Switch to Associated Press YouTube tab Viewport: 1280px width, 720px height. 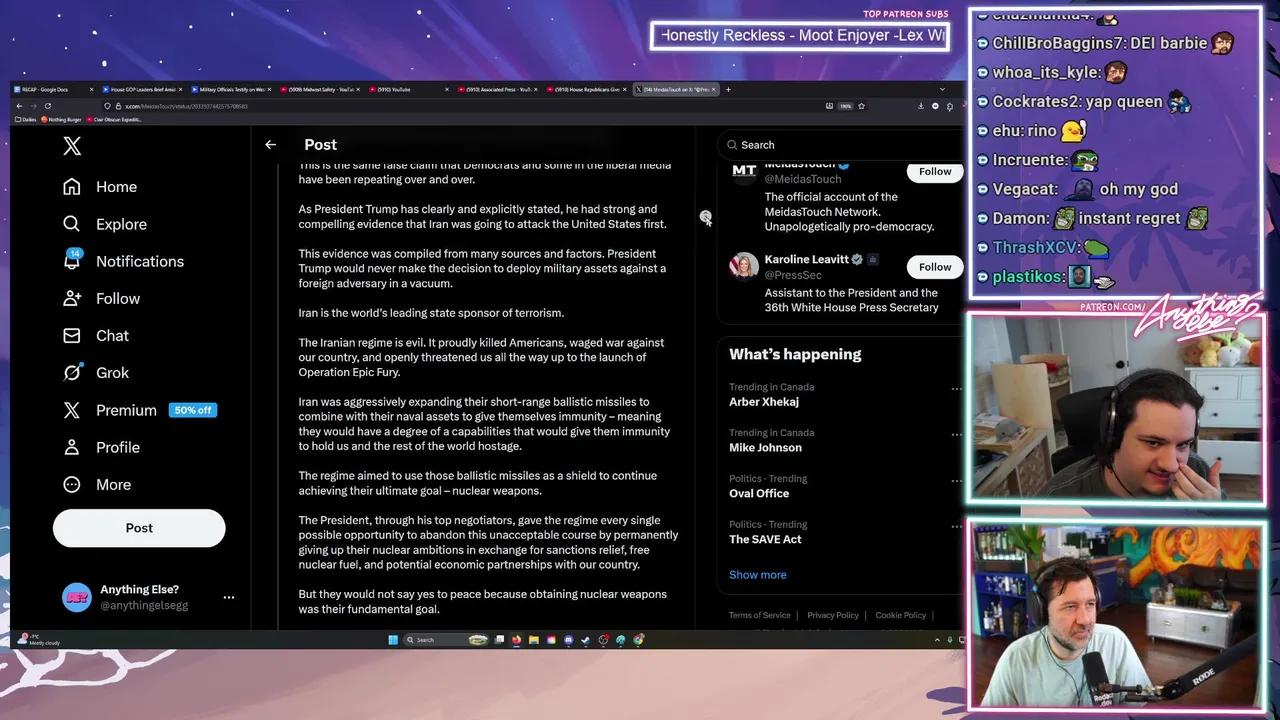(498, 89)
